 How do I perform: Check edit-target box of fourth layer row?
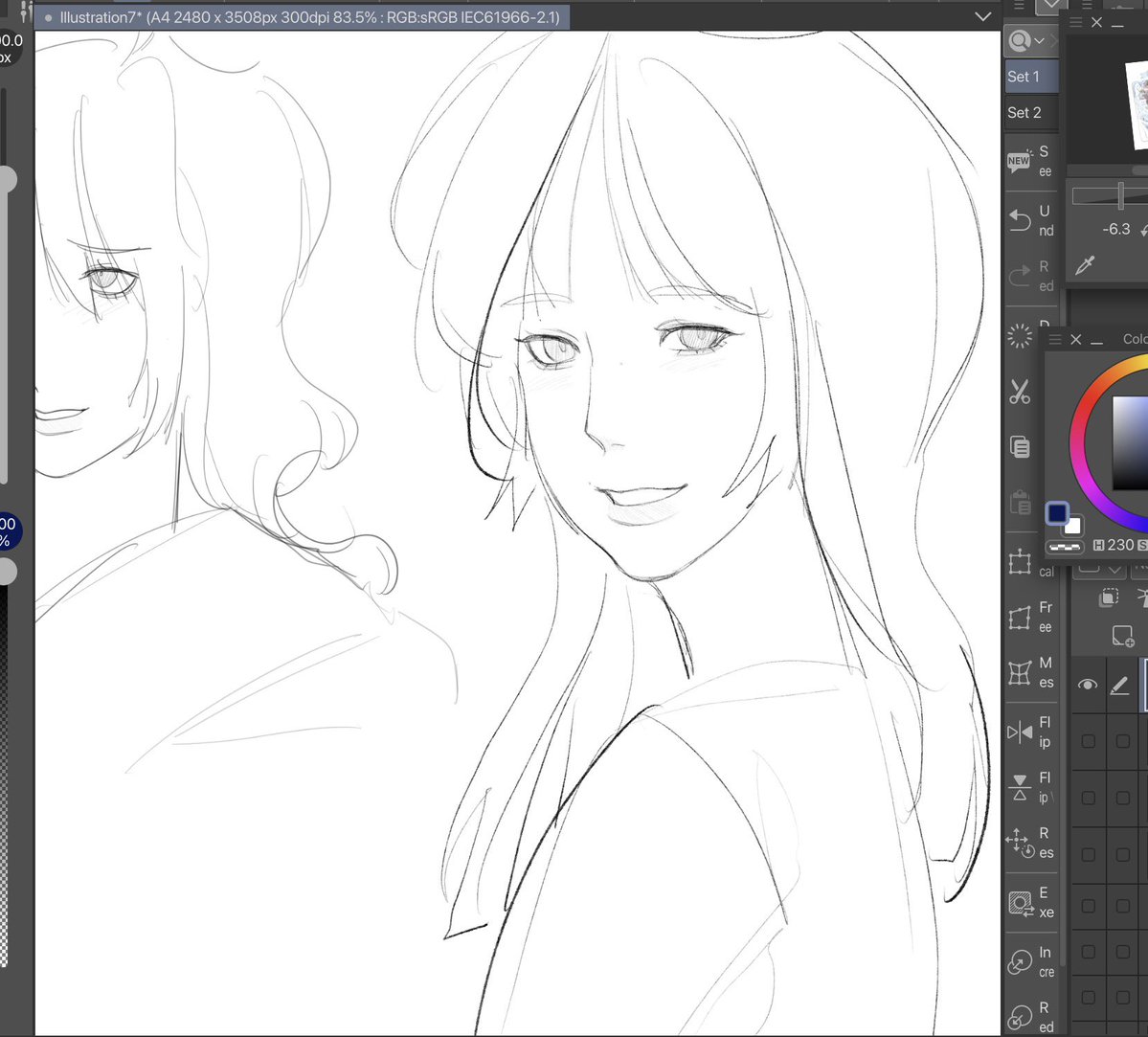(x=1122, y=855)
